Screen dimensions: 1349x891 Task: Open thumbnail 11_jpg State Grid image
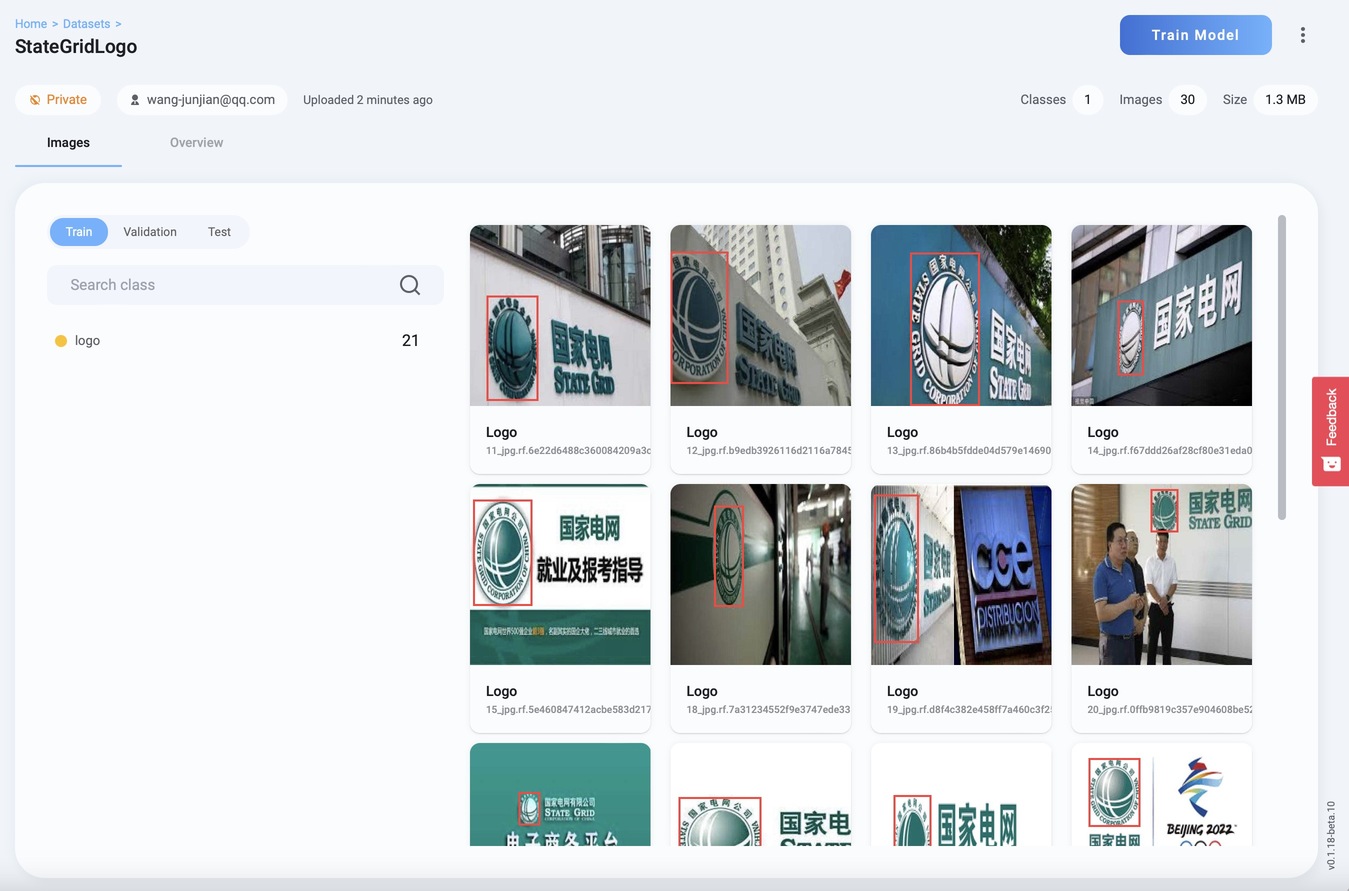(560, 315)
